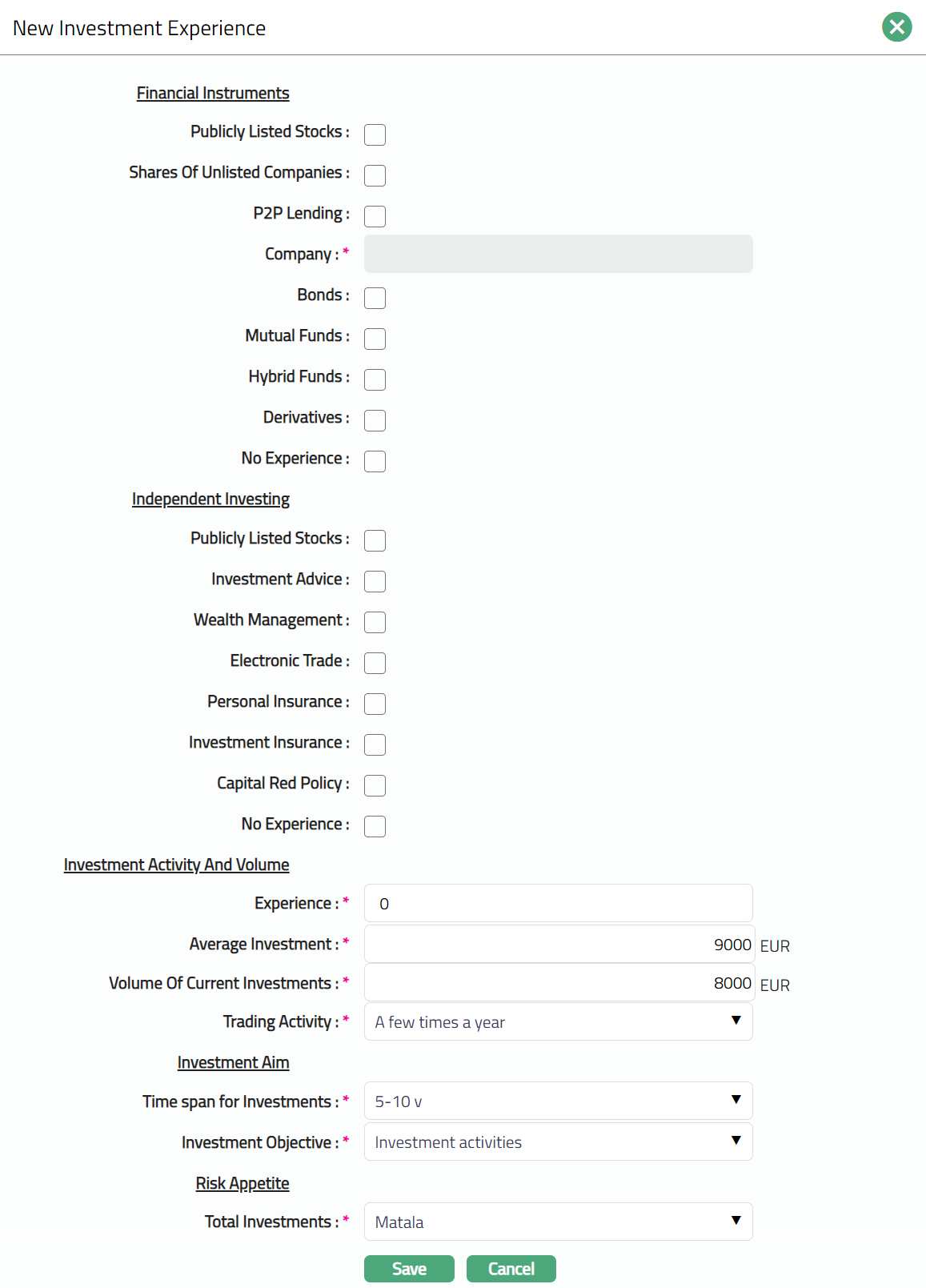Click the Save button

(x=409, y=1269)
